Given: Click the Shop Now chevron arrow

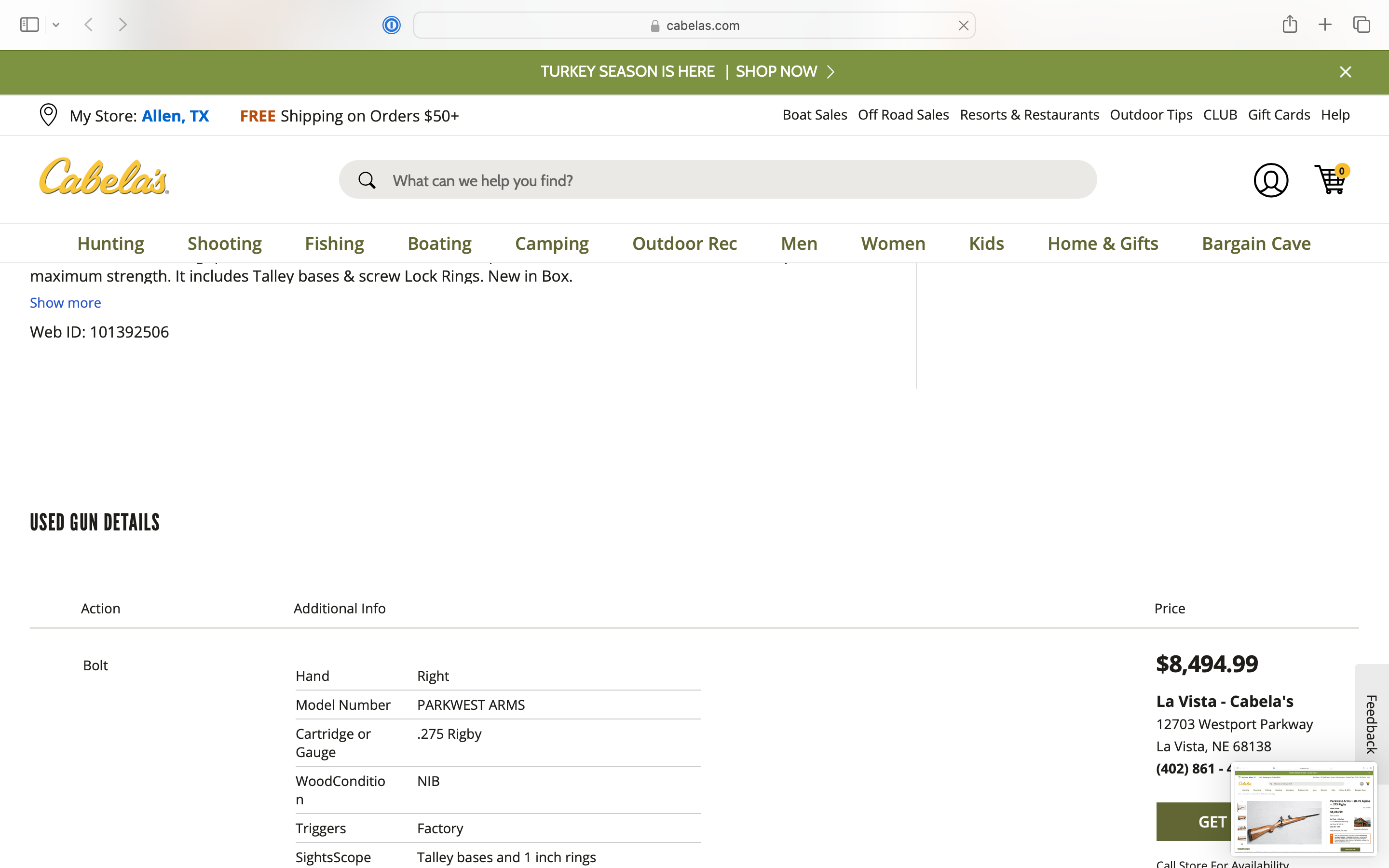Looking at the screenshot, I should point(830,72).
